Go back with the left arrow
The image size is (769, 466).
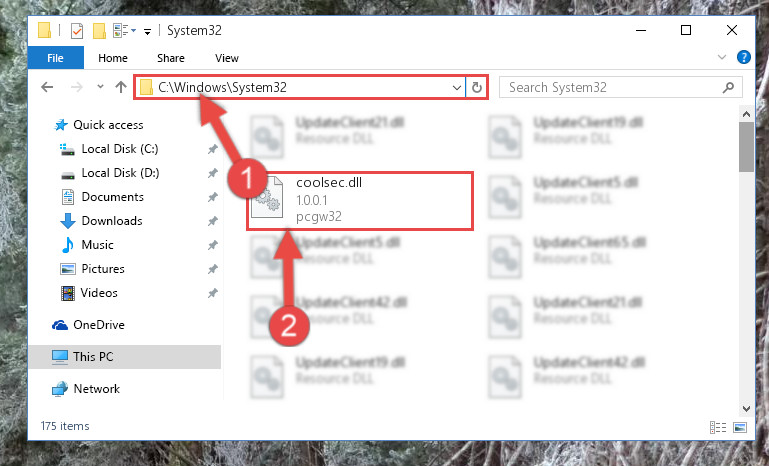pyautogui.click(x=47, y=87)
